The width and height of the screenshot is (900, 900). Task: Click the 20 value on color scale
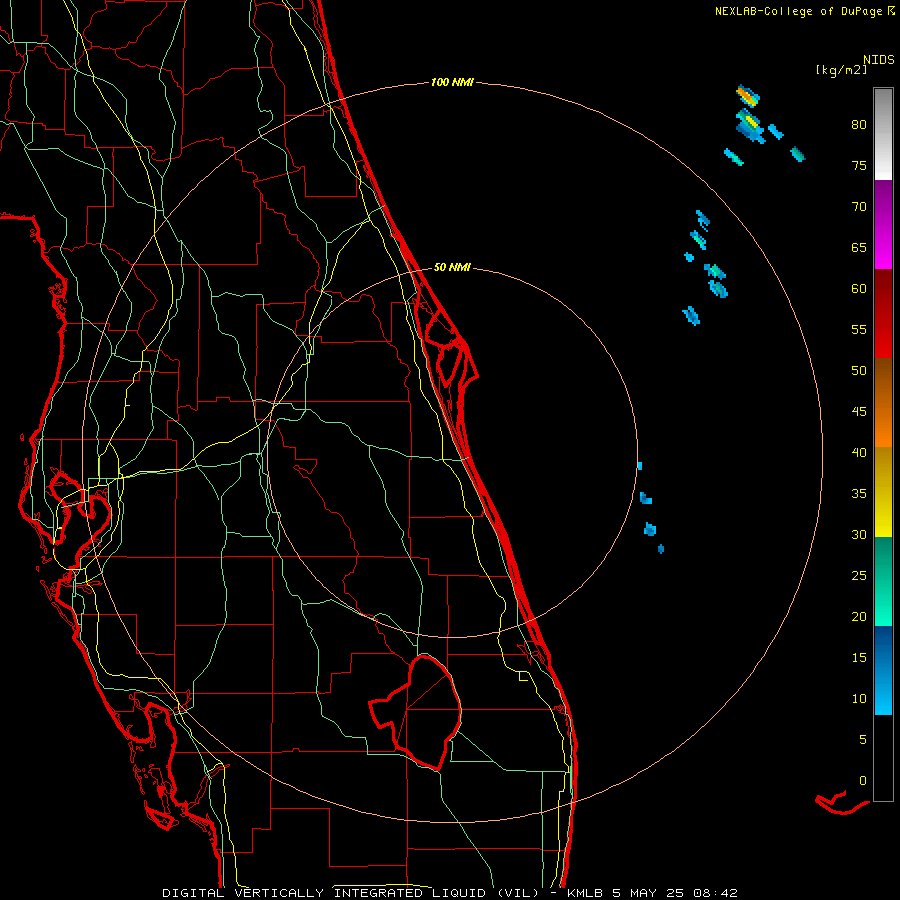[x=859, y=616]
